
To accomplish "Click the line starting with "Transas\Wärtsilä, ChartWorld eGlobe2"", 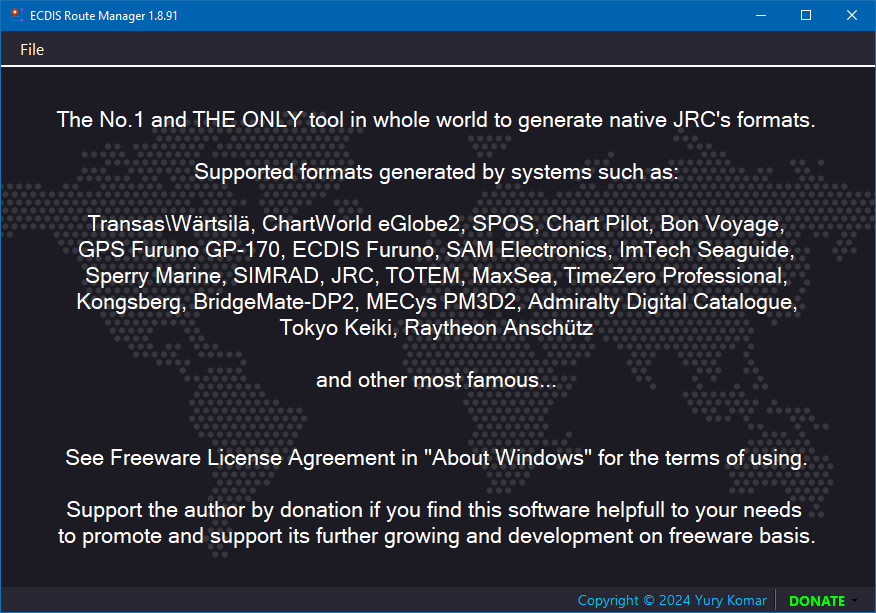I will 436,224.
